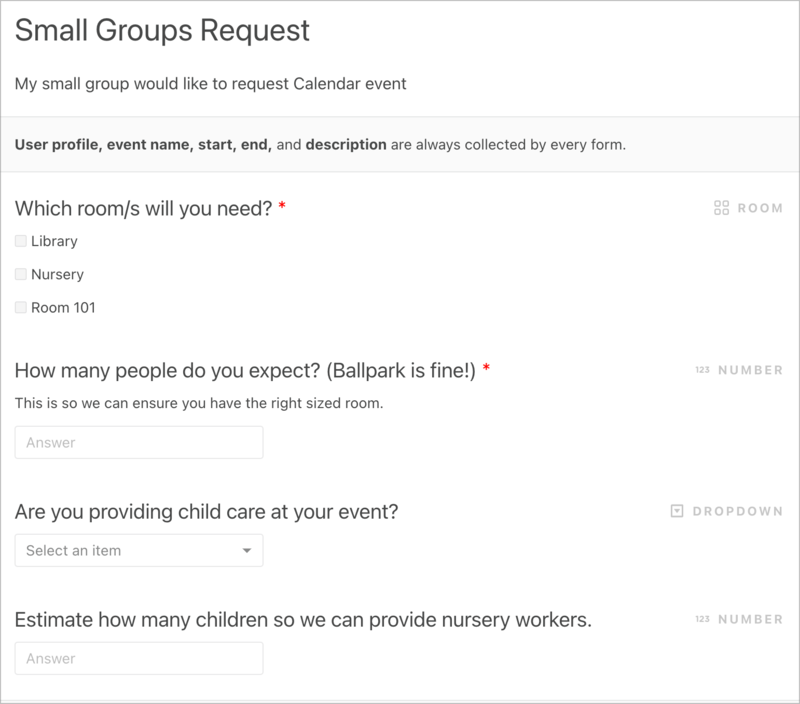Click the Answer field for expected people count

tap(139, 442)
